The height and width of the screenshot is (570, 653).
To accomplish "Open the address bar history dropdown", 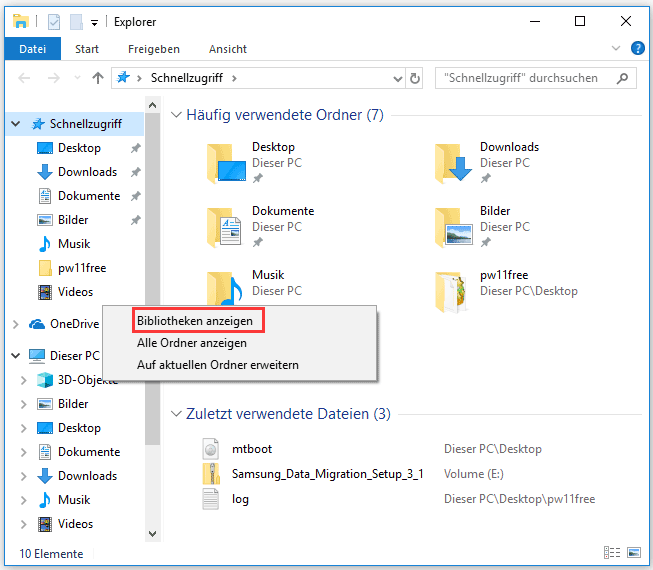I will [398, 78].
